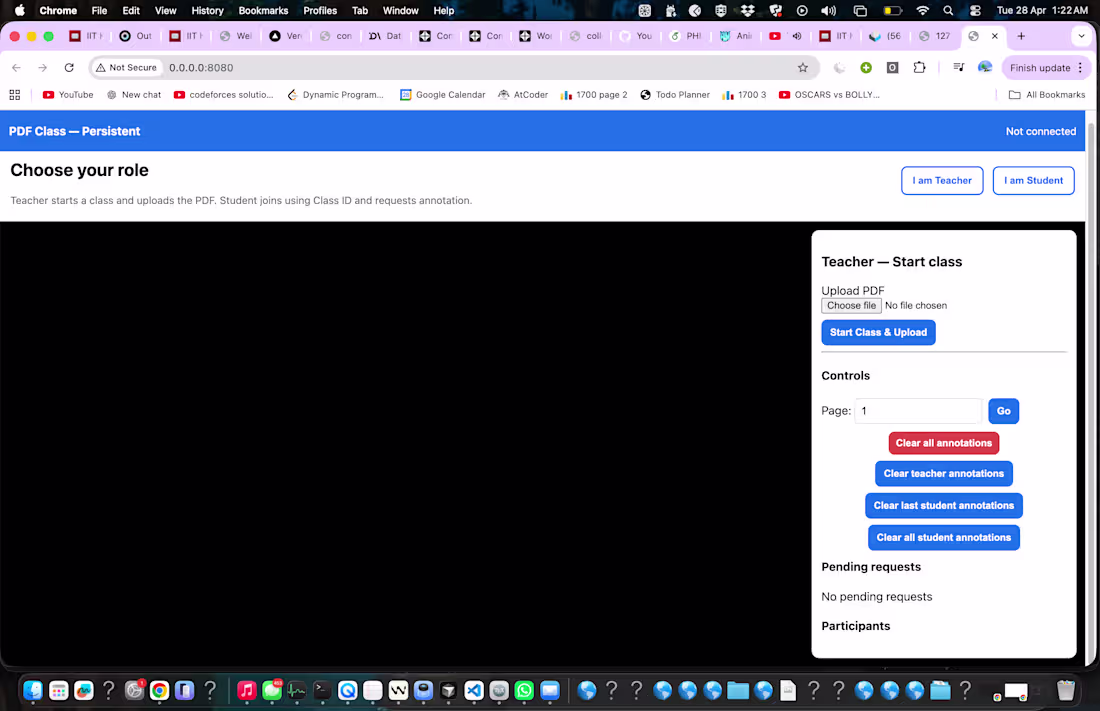Bookmark this page with the star icon

click(803, 67)
